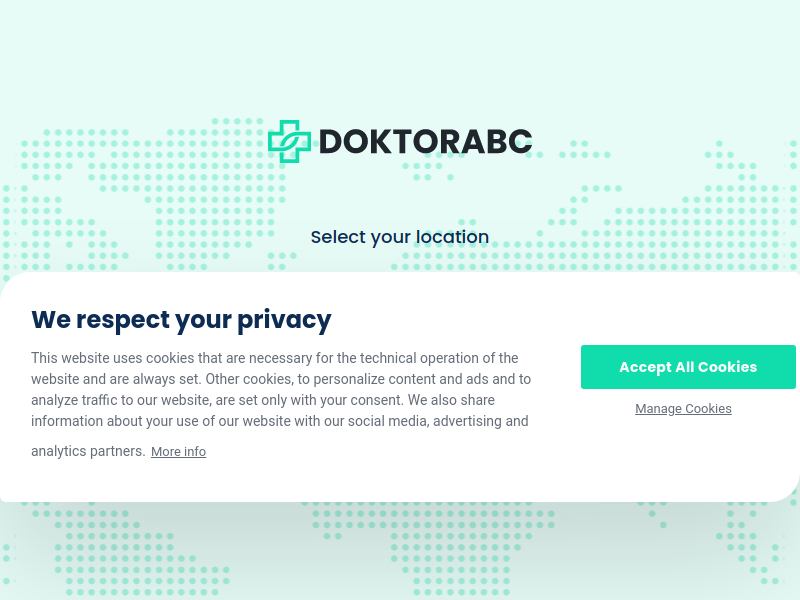The height and width of the screenshot is (600, 800).
Task: Click the DOKTORABC wordmark text
Action: point(426,141)
